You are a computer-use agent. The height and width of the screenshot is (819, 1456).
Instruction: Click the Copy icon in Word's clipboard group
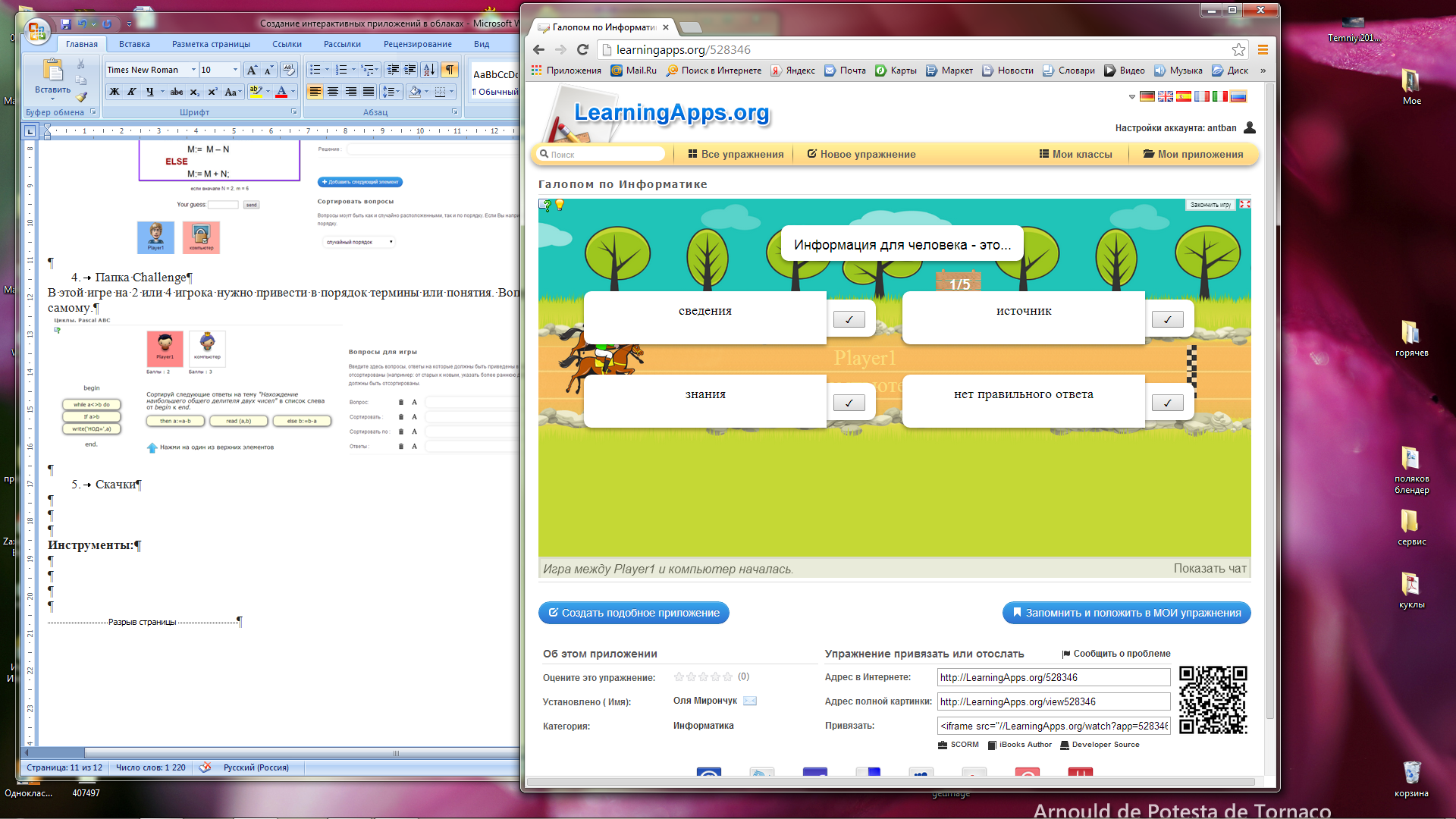pyautogui.click(x=81, y=80)
